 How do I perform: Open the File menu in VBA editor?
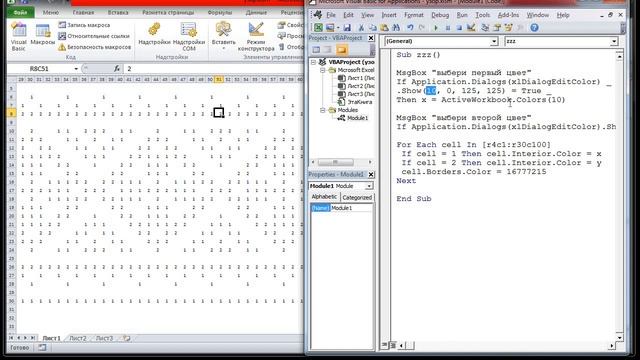click(331, 15)
